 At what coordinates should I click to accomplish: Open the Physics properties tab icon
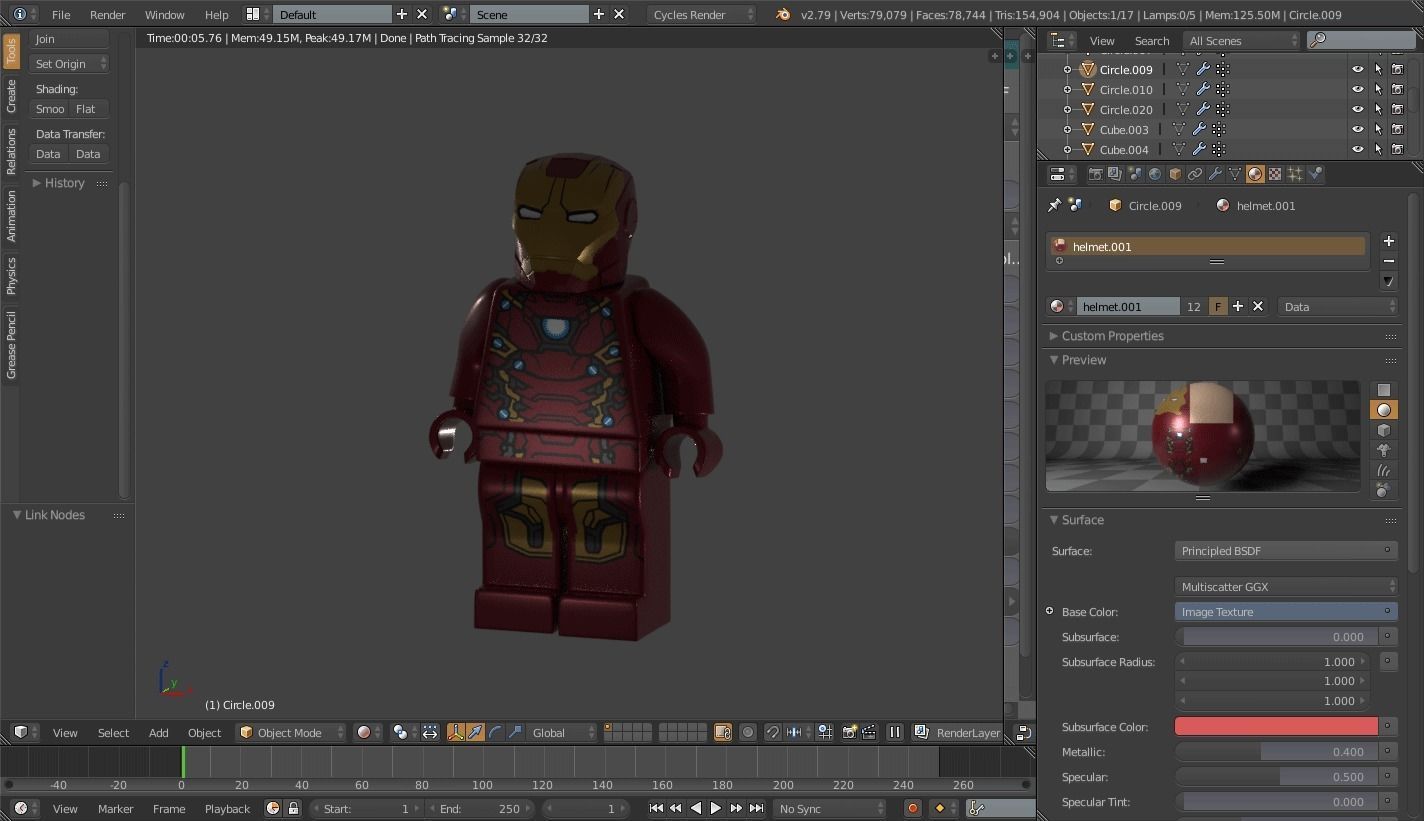(1315, 174)
